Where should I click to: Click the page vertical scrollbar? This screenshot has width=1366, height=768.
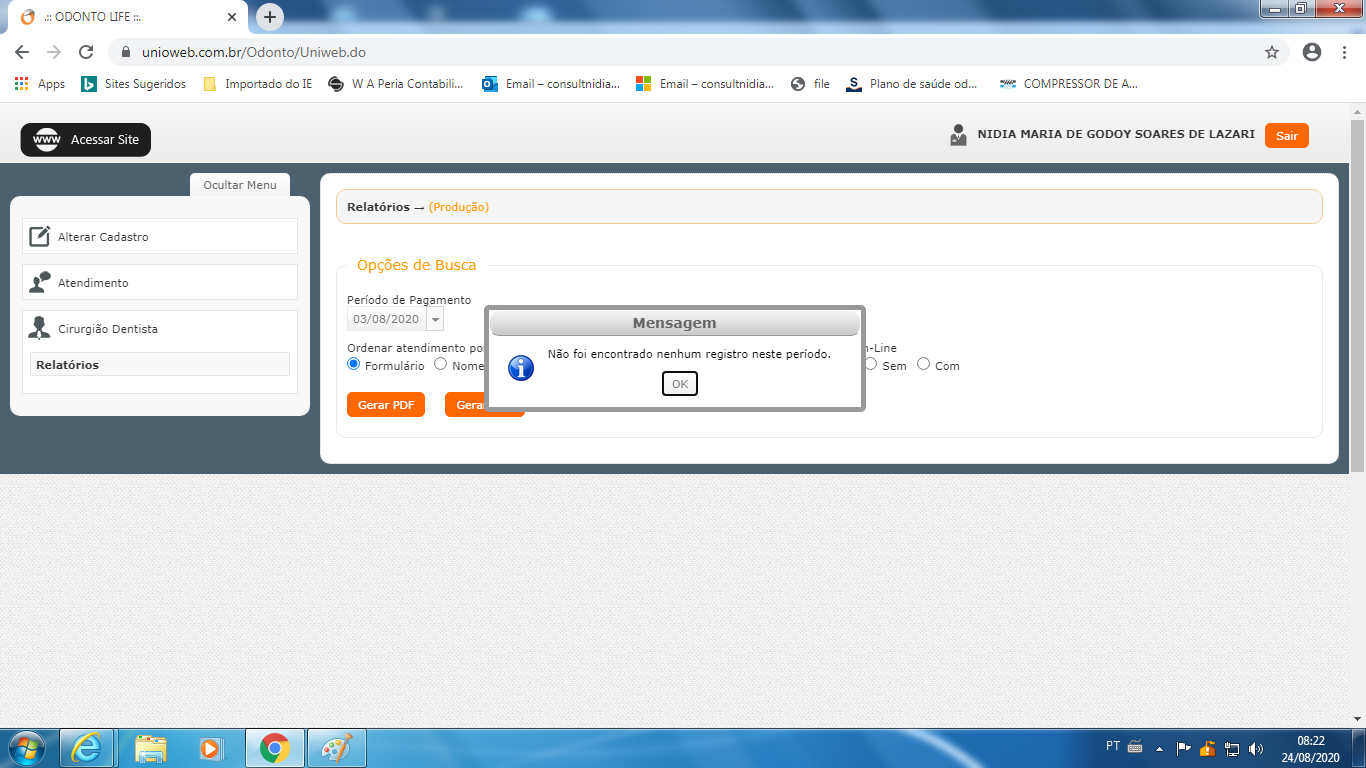(x=1357, y=295)
